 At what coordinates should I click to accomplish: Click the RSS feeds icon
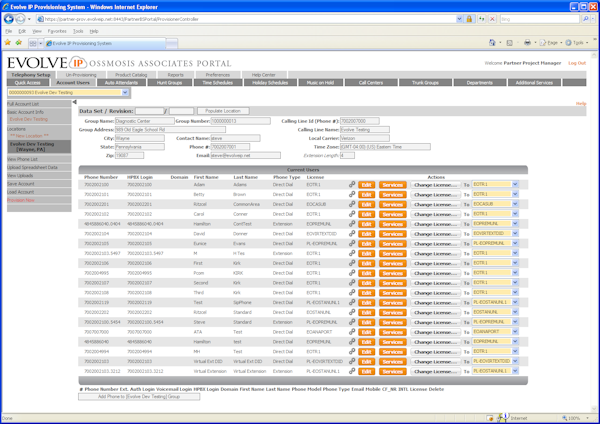(509, 42)
